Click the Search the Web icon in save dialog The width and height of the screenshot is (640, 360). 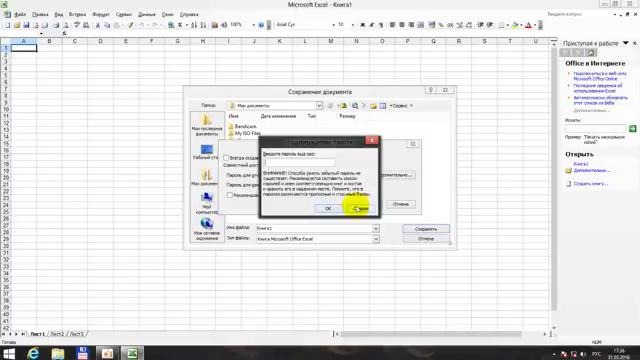pyautogui.click(x=355, y=106)
